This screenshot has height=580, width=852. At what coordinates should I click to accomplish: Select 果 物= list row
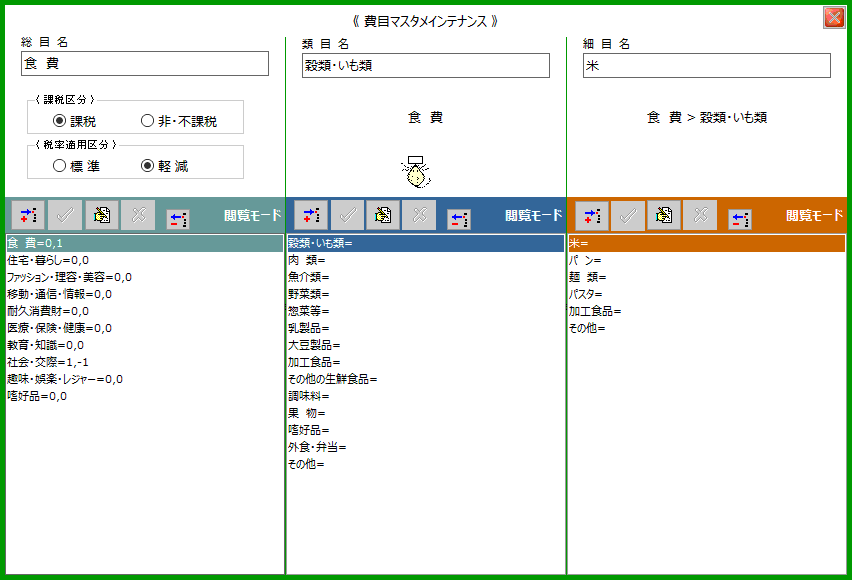pos(426,413)
